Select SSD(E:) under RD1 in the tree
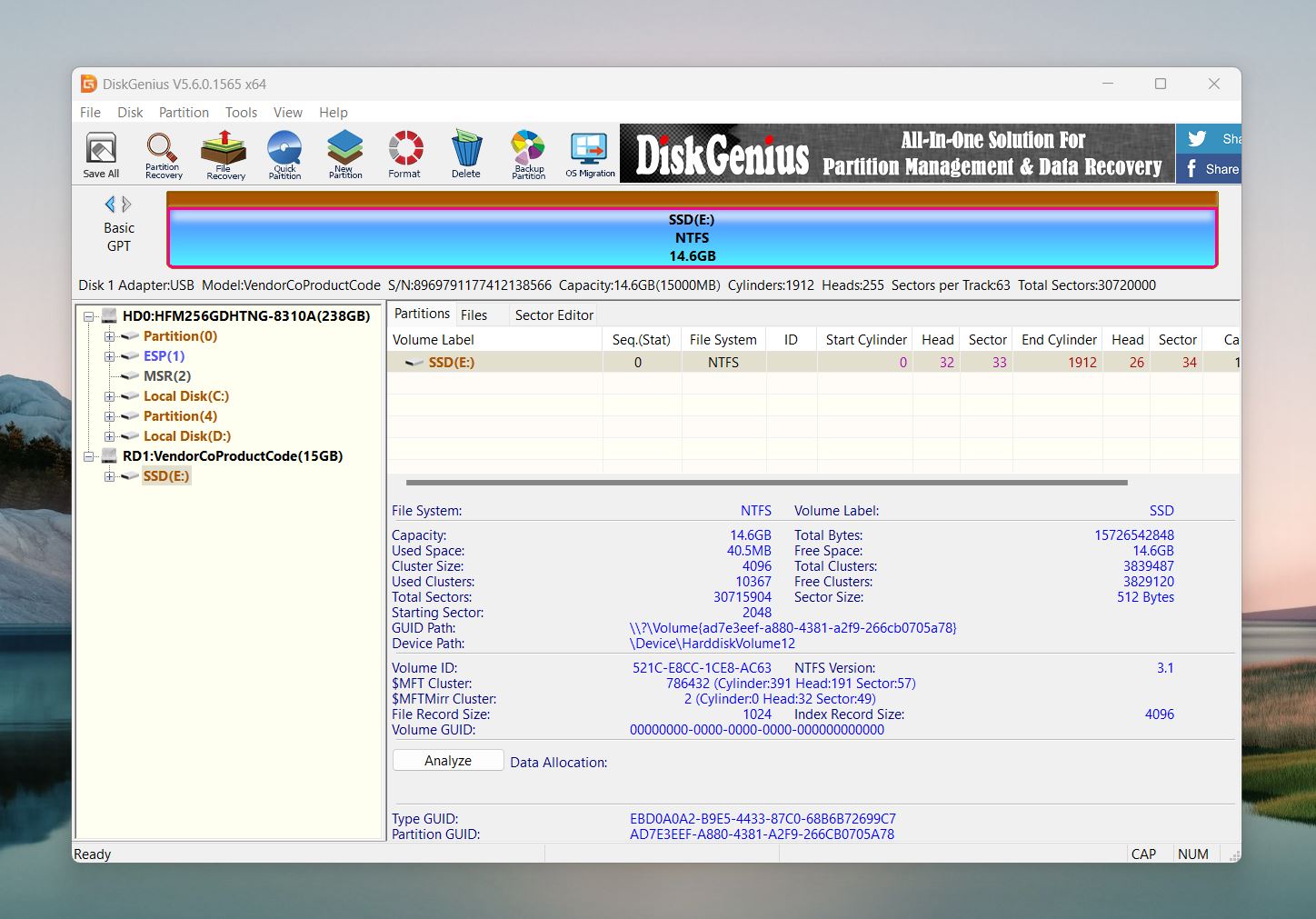Screen dimensions: 1316x919 click(166, 476)
